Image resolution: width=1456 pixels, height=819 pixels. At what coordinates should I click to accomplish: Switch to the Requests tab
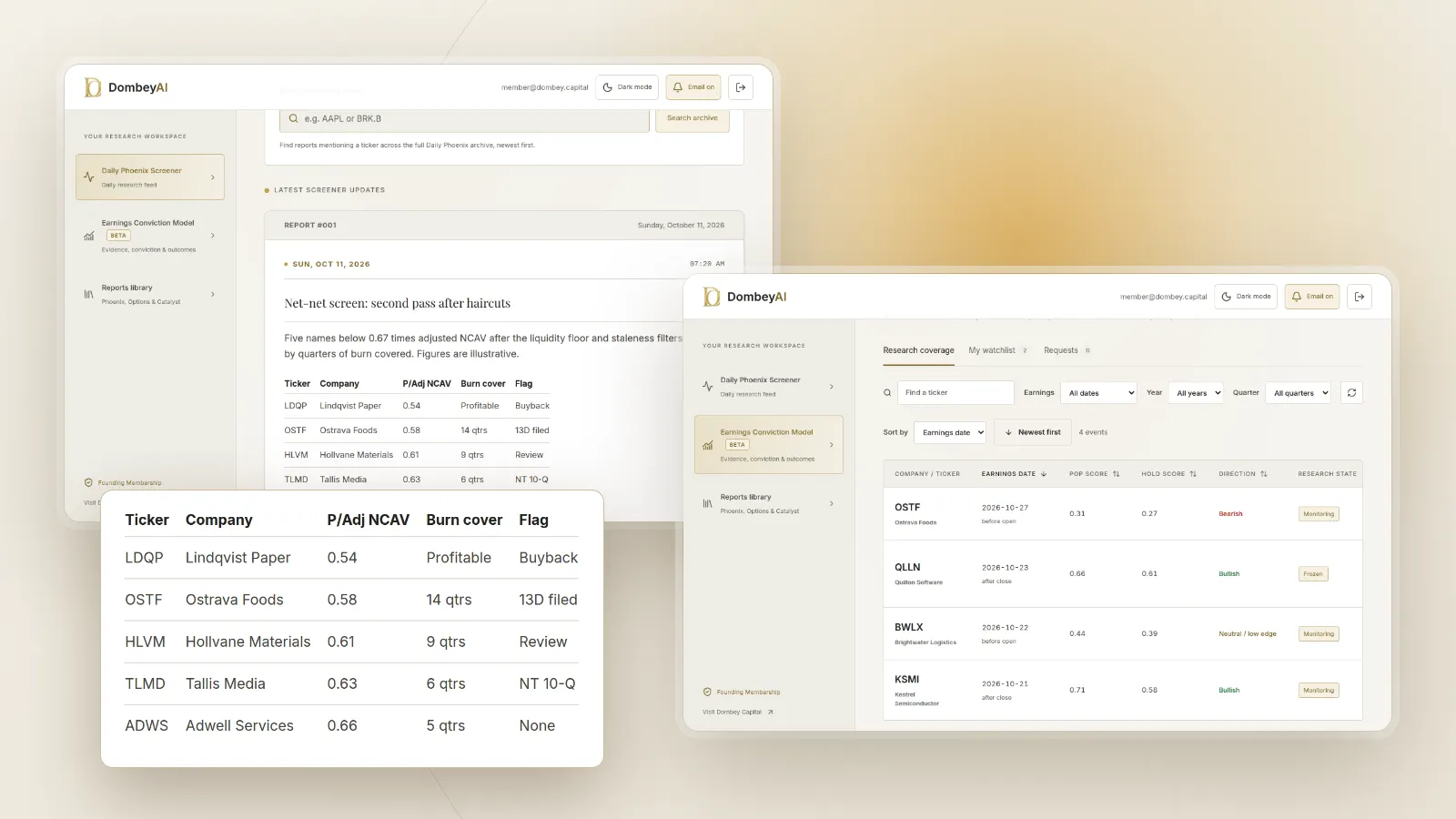click(x=1067, y=350)
